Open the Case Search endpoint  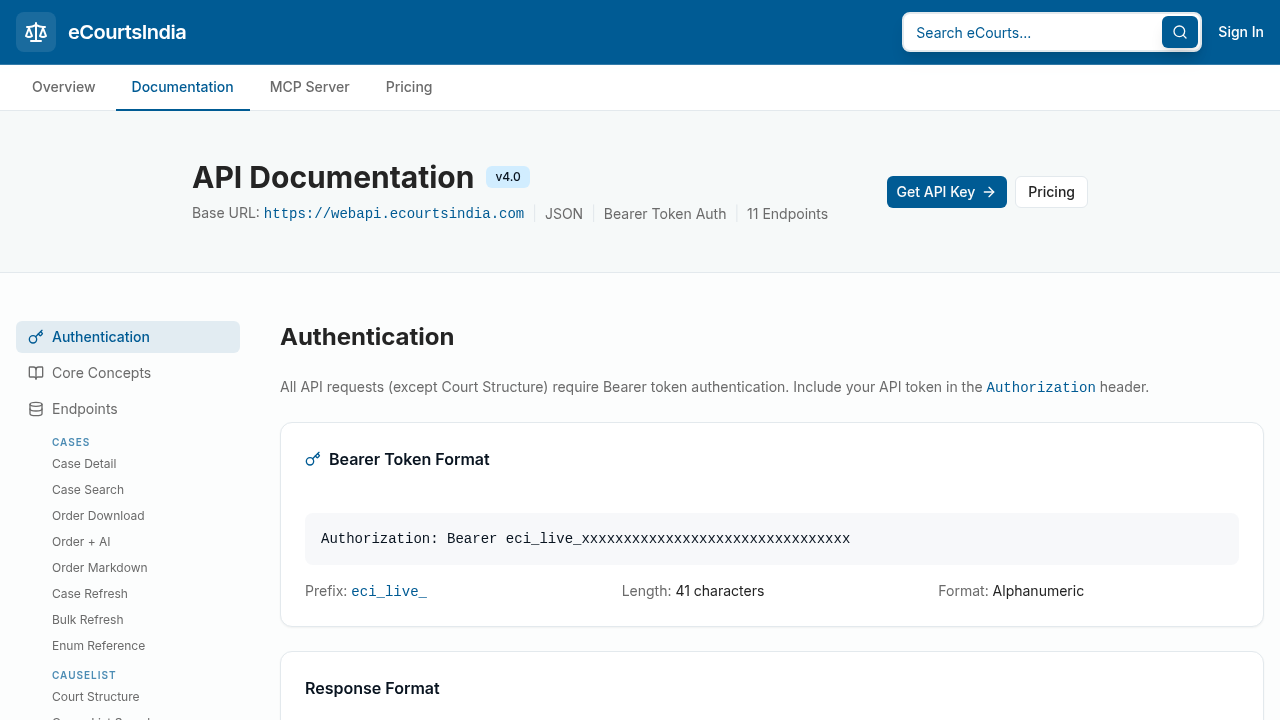(88, 490)
